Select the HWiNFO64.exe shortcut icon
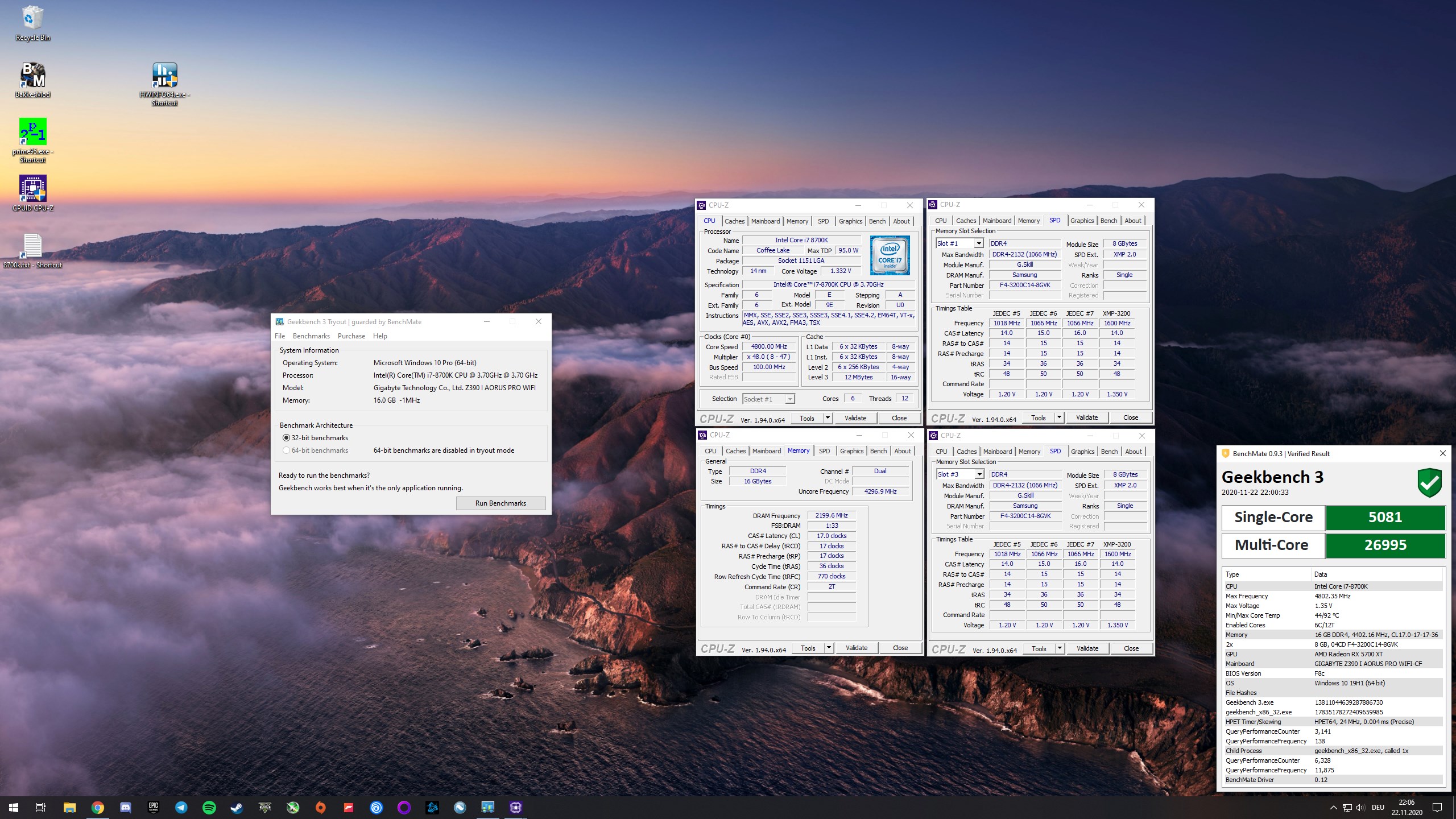1456x819 pixels. (165, 84)
